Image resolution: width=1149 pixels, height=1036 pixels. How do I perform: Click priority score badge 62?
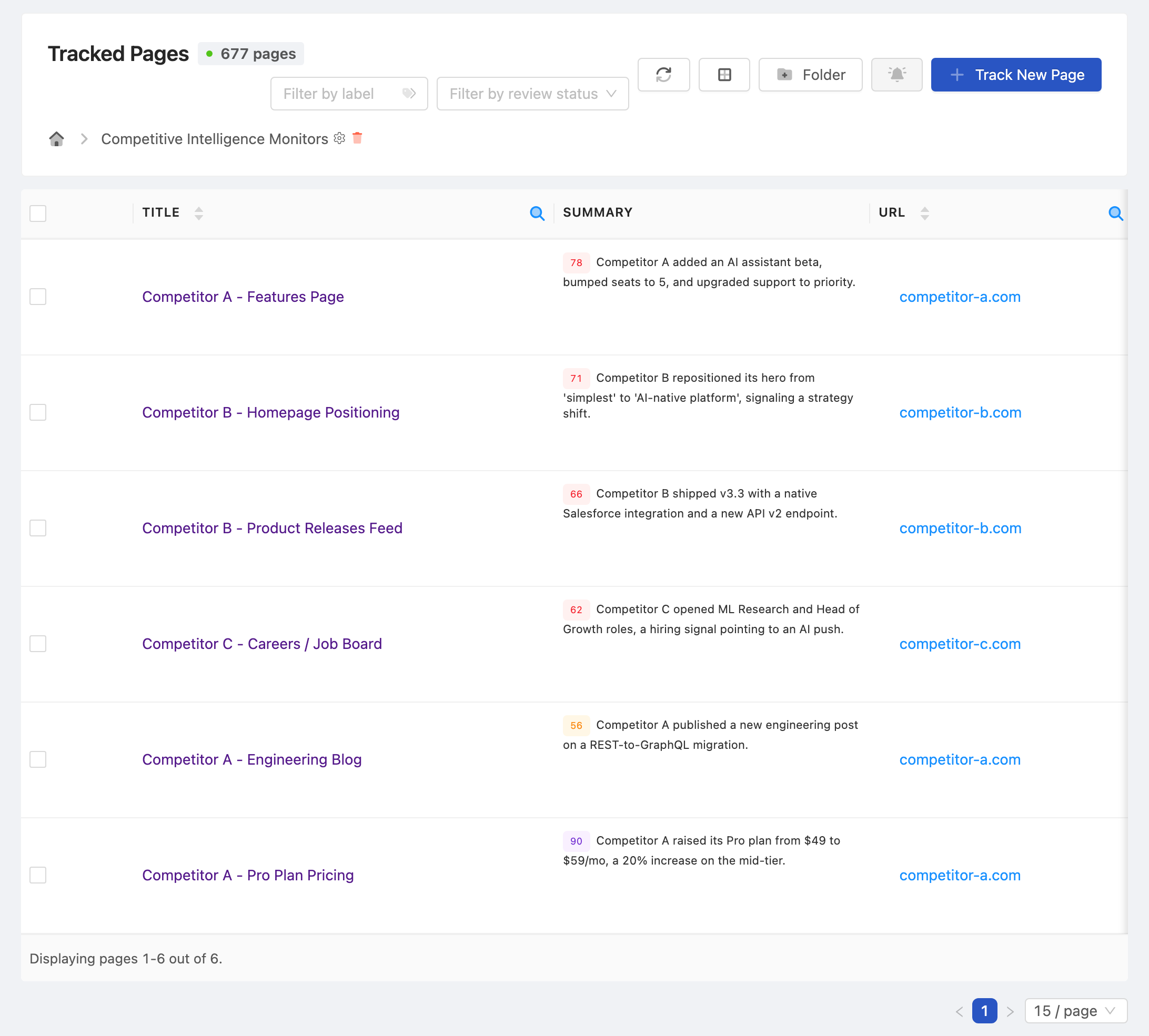pos(576,610)
